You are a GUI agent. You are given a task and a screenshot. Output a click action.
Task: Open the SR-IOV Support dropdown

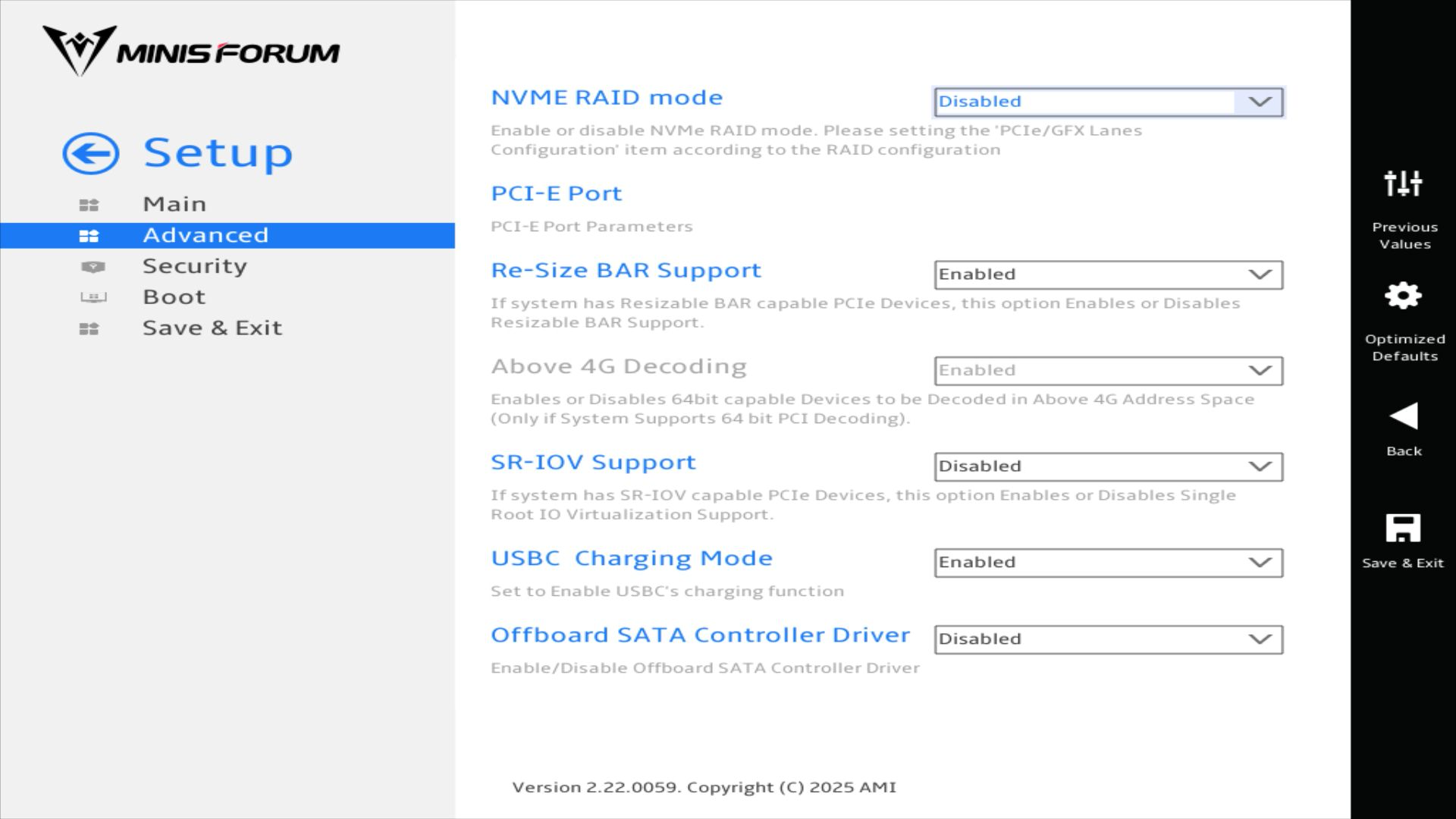click(1108, 466)
